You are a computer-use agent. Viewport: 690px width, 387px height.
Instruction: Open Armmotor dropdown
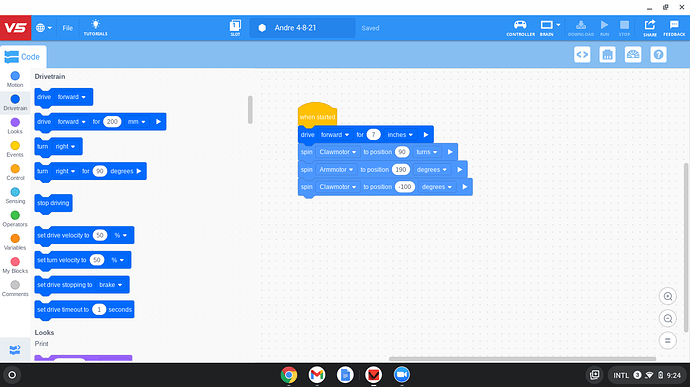point(336,170)
